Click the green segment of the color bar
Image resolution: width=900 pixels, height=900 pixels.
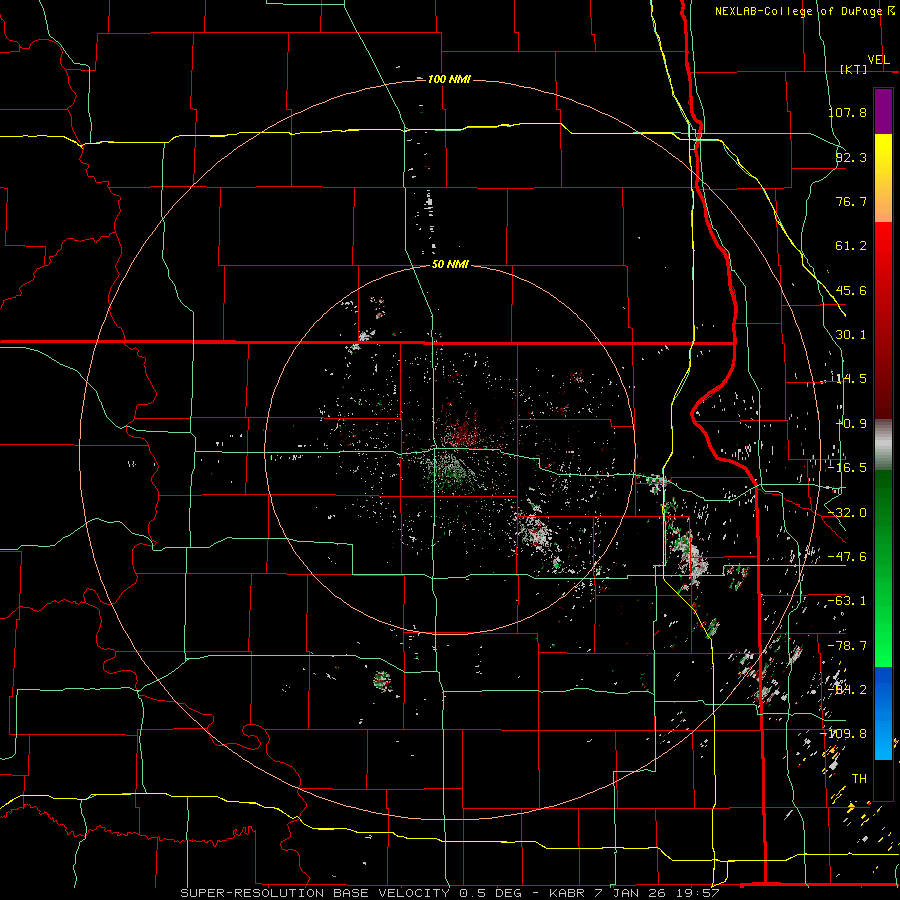click(883, 568)
